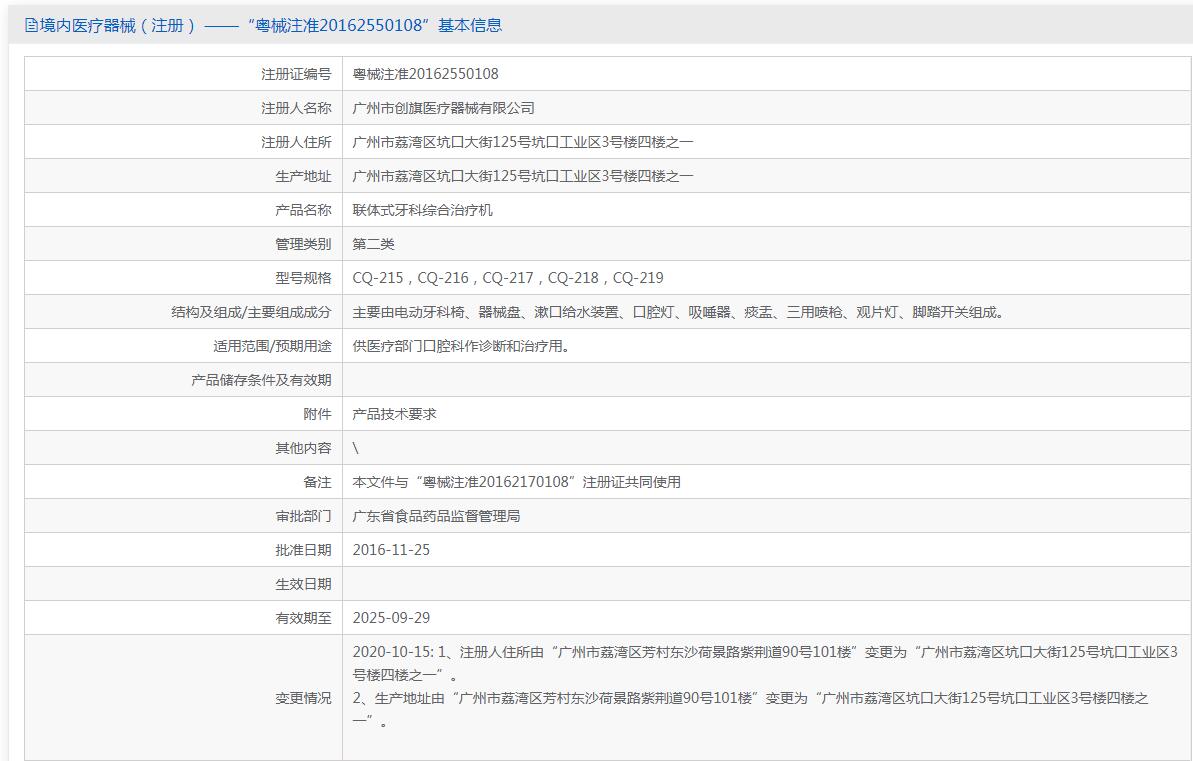The image size is (1193, 761).
Task: Click the empty 产品储存条件及有效期 value cell
Action: 765,380
